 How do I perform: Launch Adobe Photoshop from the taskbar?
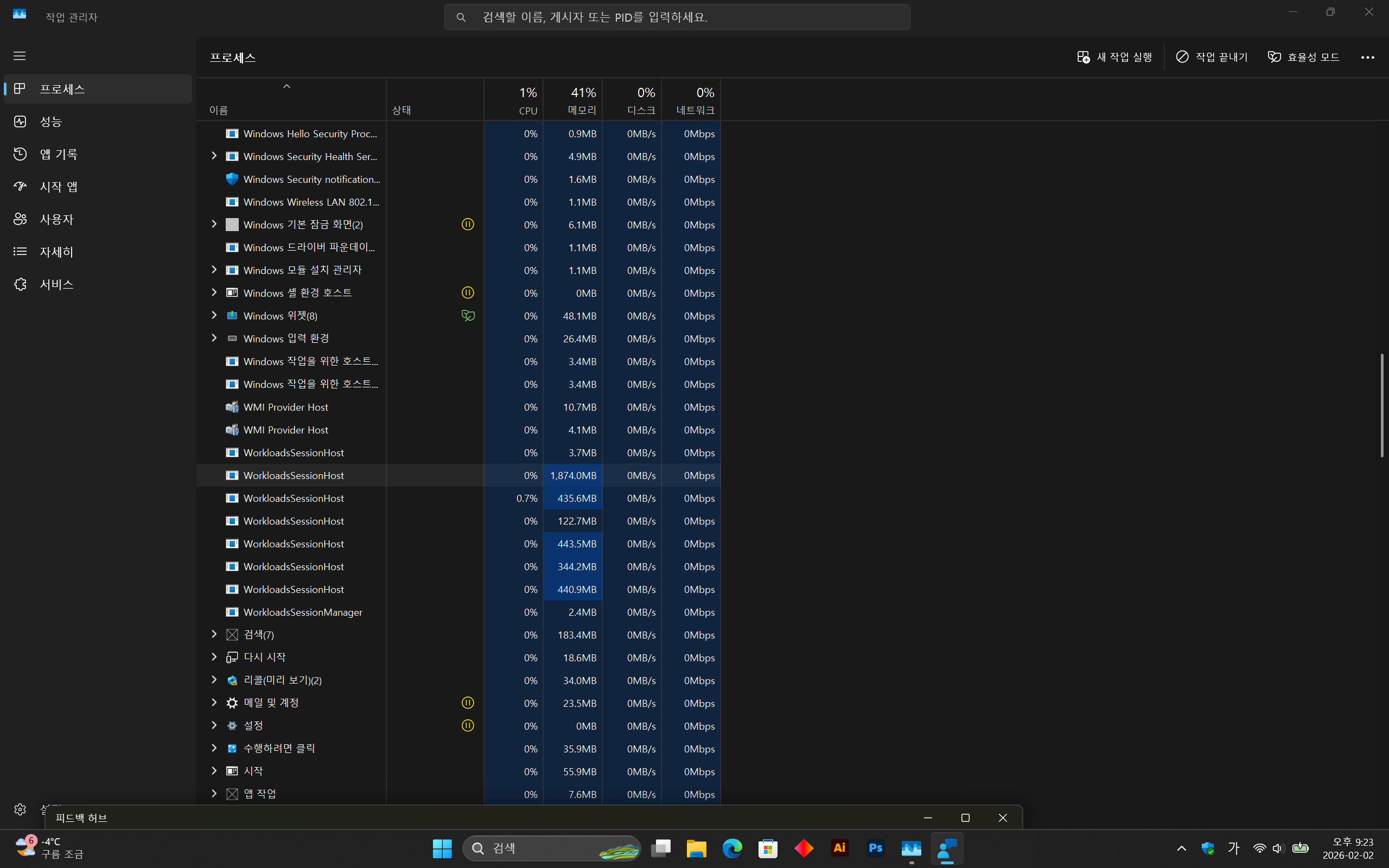pos(875,848)
